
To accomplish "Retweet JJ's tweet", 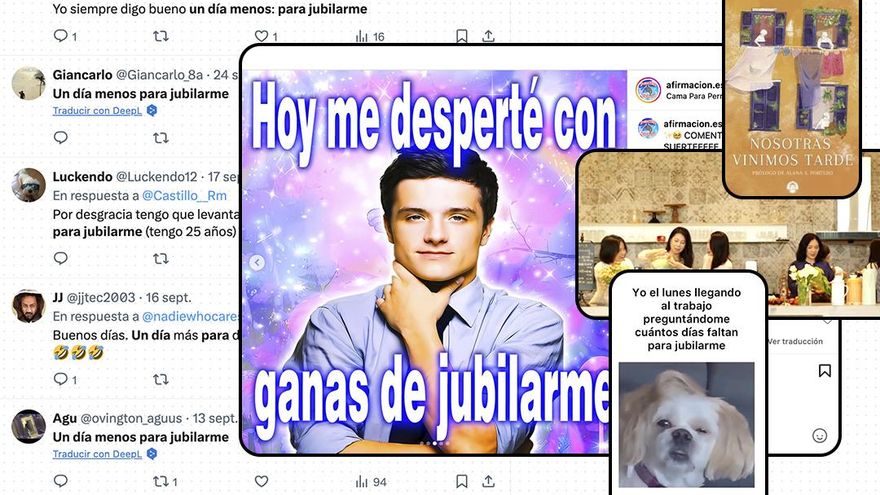I will pos(161,379).
